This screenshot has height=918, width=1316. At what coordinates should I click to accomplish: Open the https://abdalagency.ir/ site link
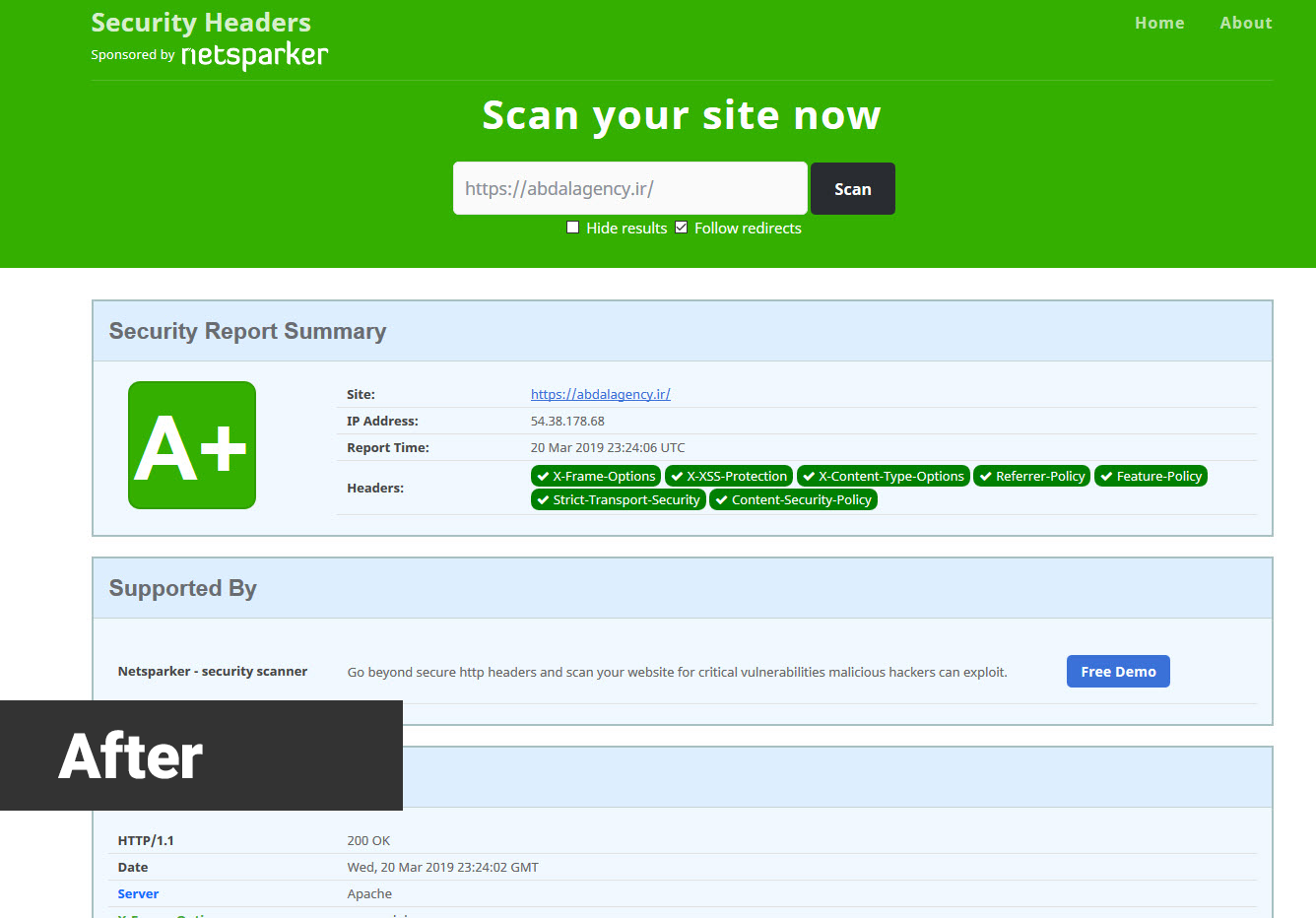point(601,394)
